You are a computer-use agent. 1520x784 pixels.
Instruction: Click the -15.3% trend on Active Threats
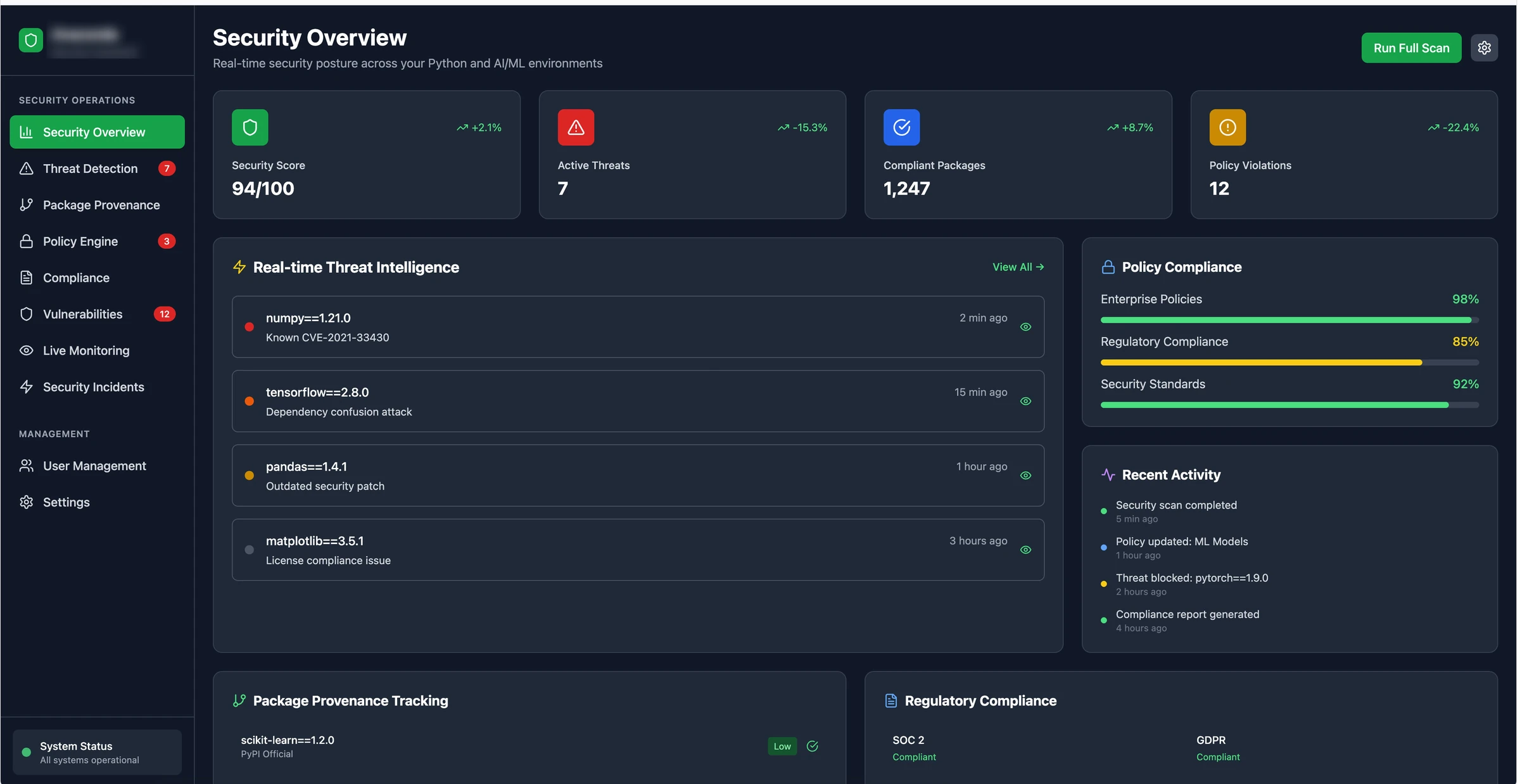click(802, 127)
